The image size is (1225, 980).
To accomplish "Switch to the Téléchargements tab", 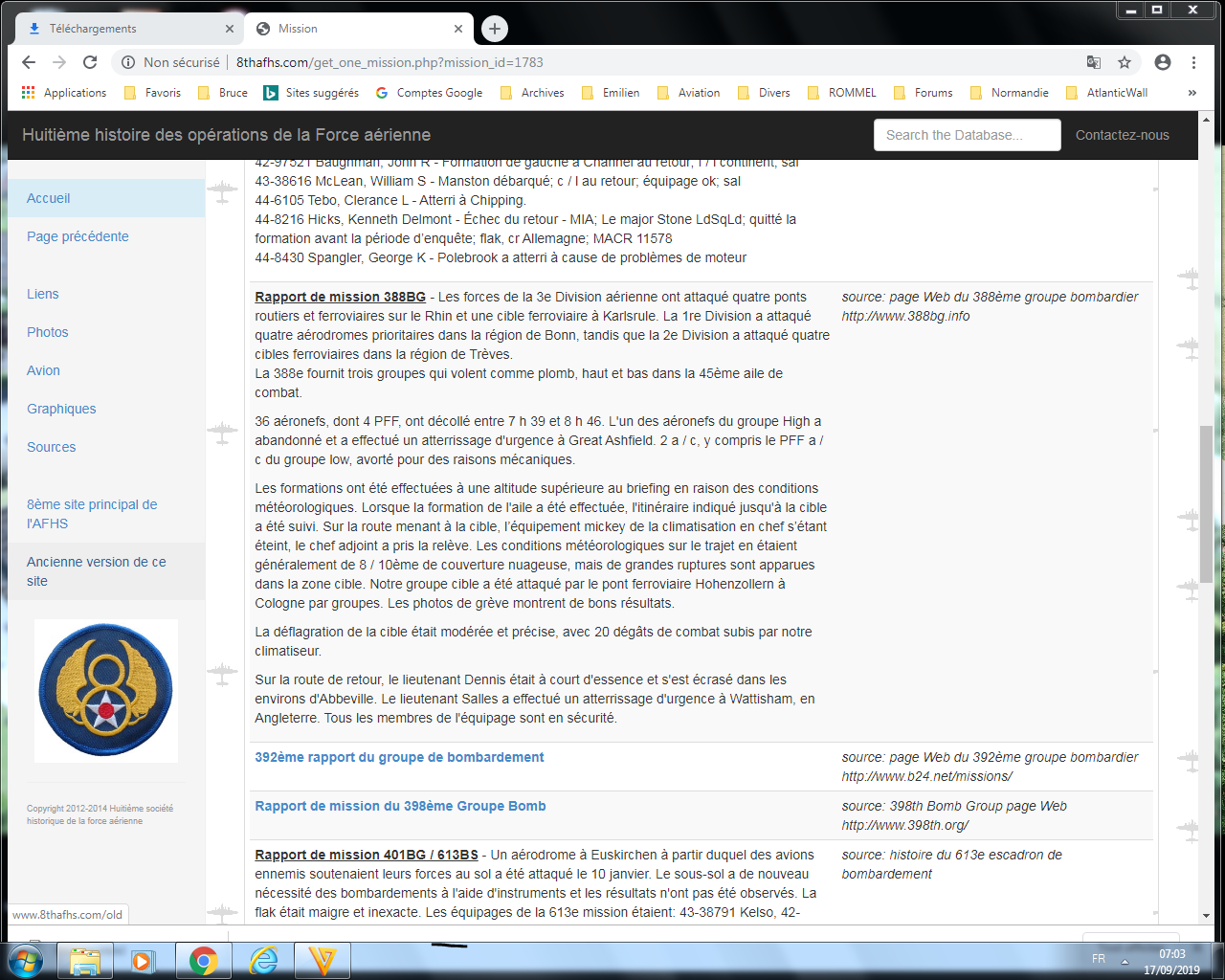I will pyautogui.click(x=129, y=29).
